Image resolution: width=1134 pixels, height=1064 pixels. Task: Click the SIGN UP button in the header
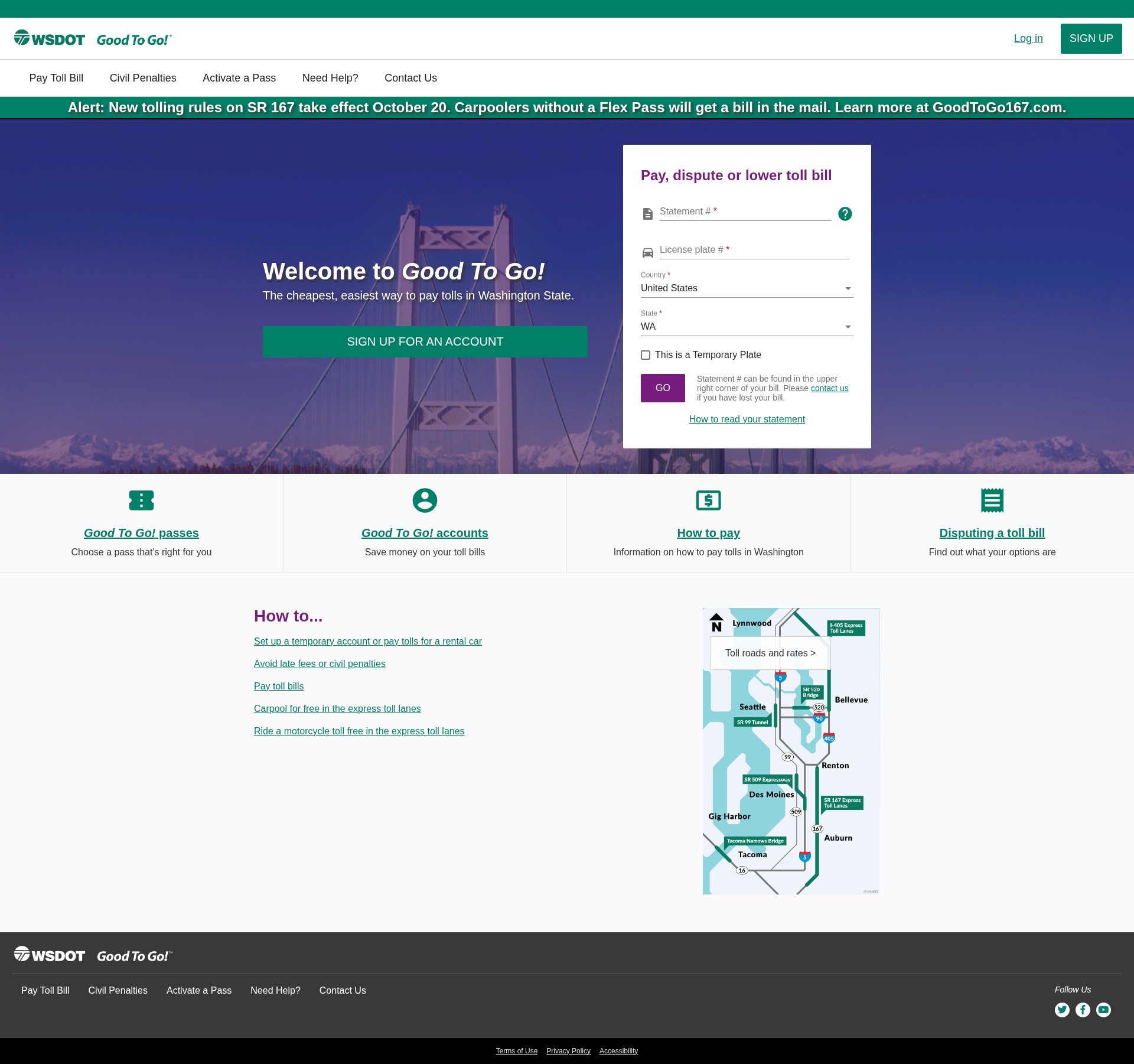tap(1091, 38)
